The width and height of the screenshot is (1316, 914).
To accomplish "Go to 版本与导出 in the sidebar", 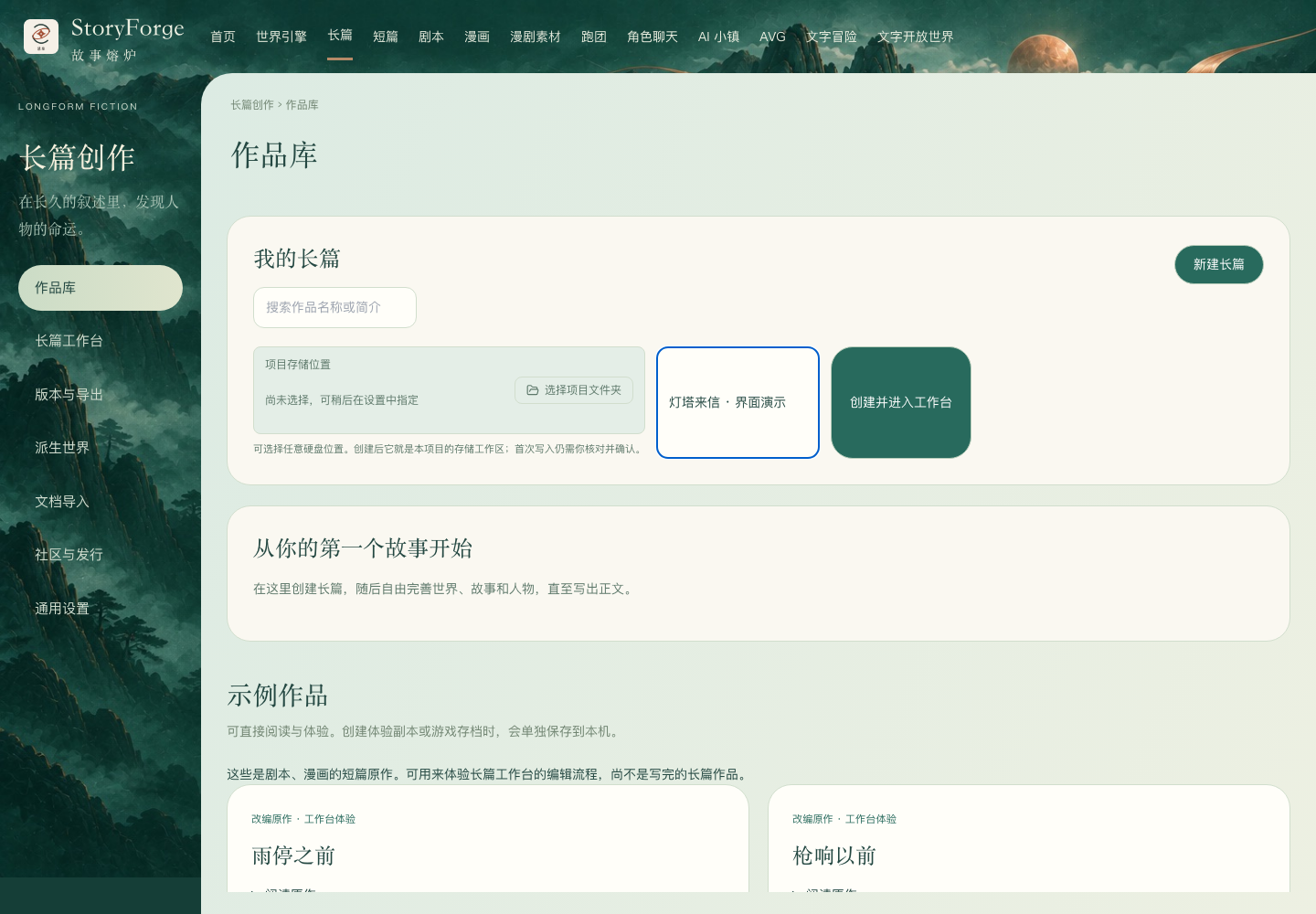I will pyautogui.click(x=101, y=395).
